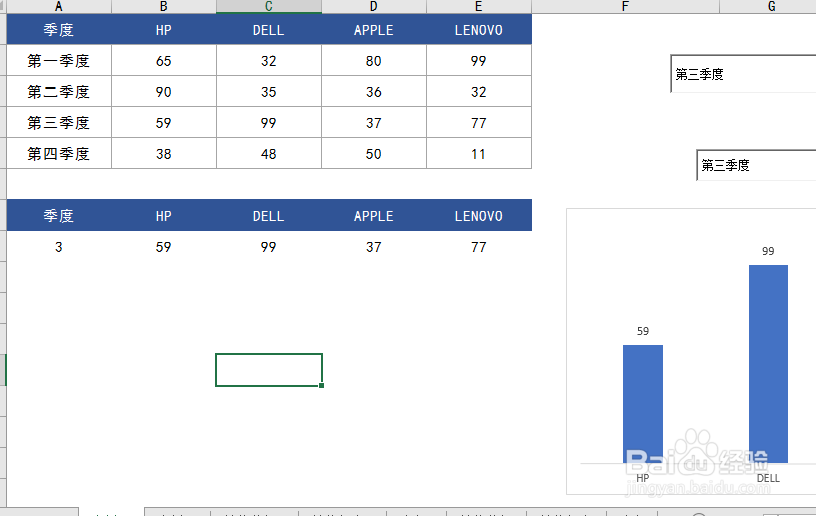Viewport: 816px width, 516px height.
Task: Click the fill handle of the selected cell
Action: pyautogui.click(x=322, y=385)
